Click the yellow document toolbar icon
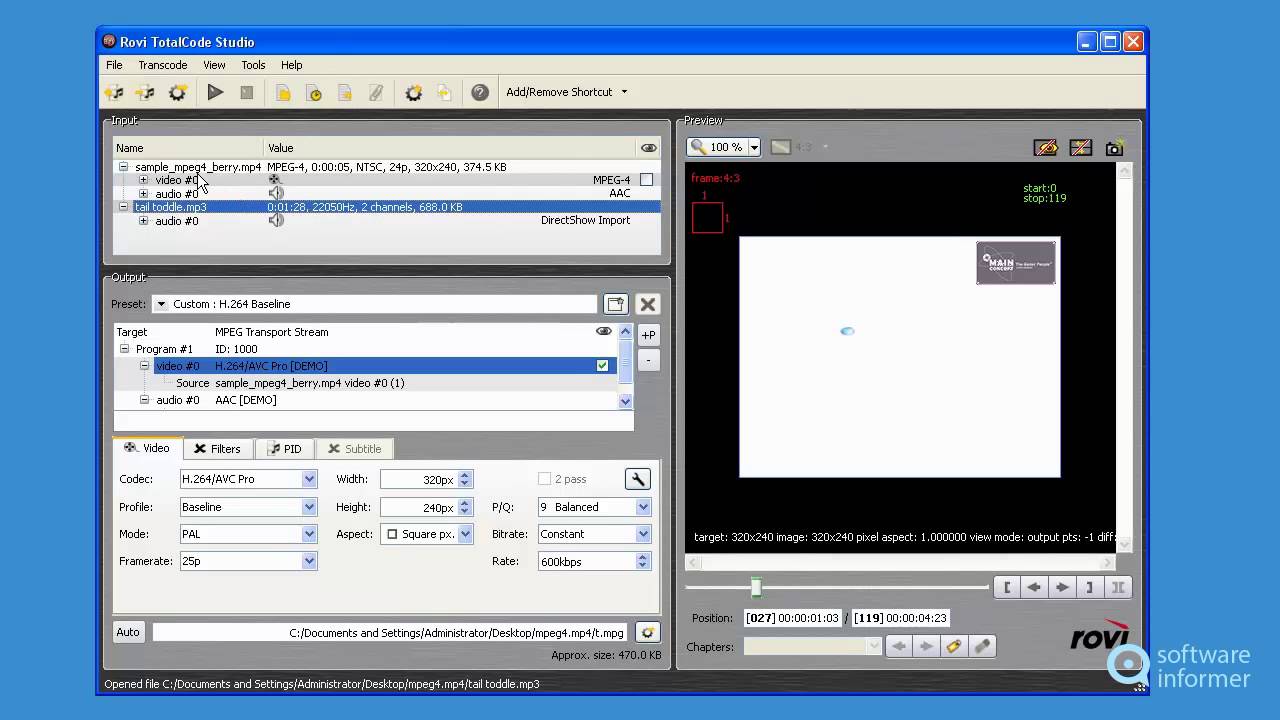 coord(284,93)
